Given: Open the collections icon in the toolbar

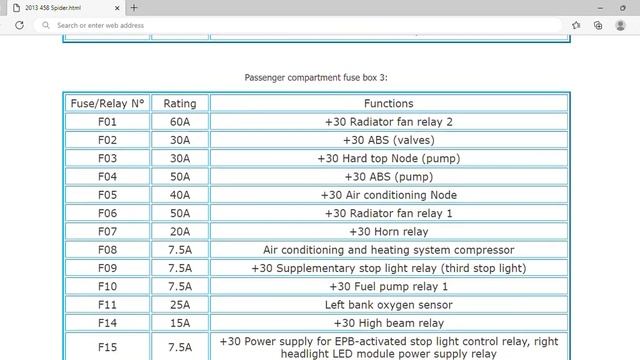Looking at the screenshot, I should [x=598, y=25].
